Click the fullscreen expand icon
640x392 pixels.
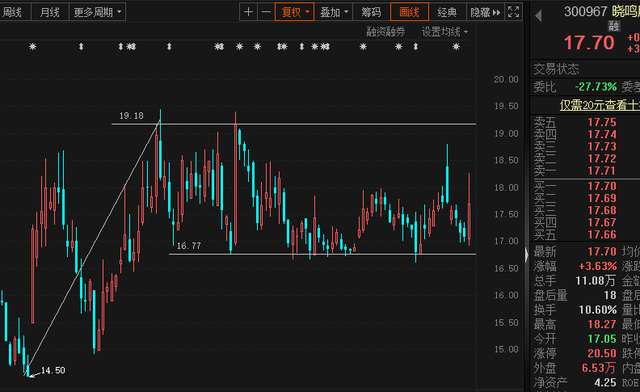click(513, 12)
